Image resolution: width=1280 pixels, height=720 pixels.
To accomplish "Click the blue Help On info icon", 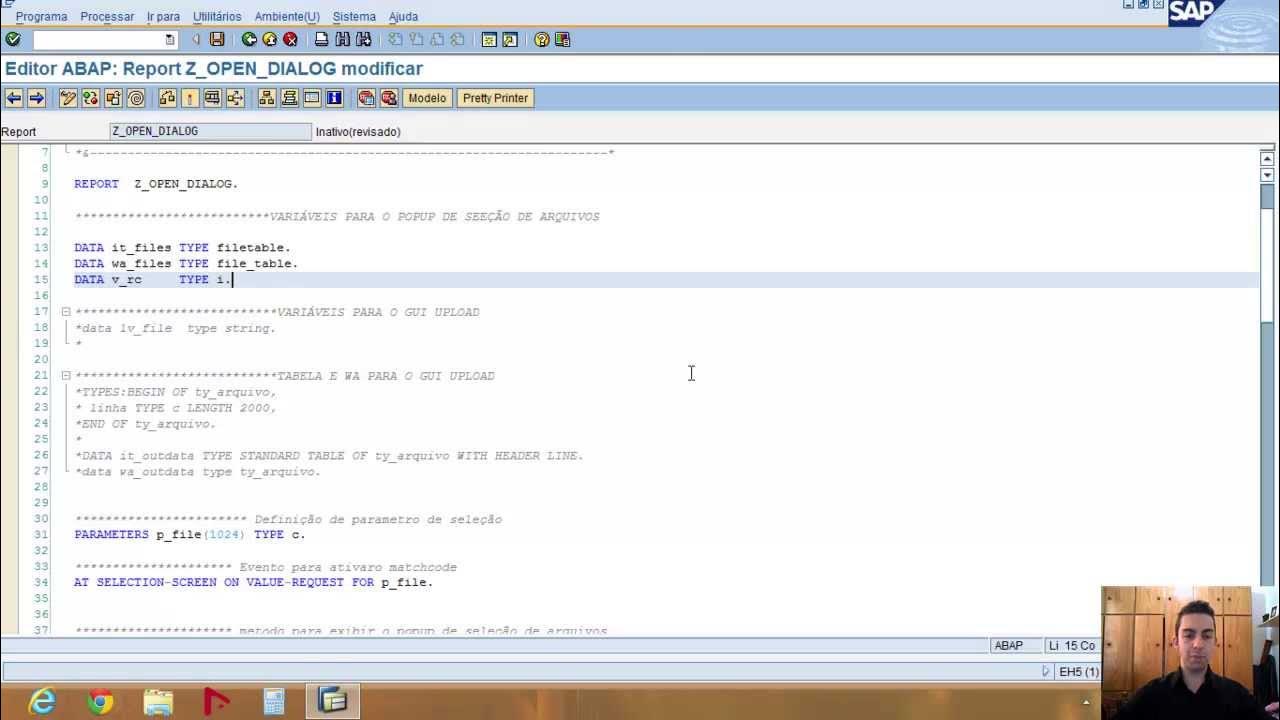I will (x=334, y=98).
